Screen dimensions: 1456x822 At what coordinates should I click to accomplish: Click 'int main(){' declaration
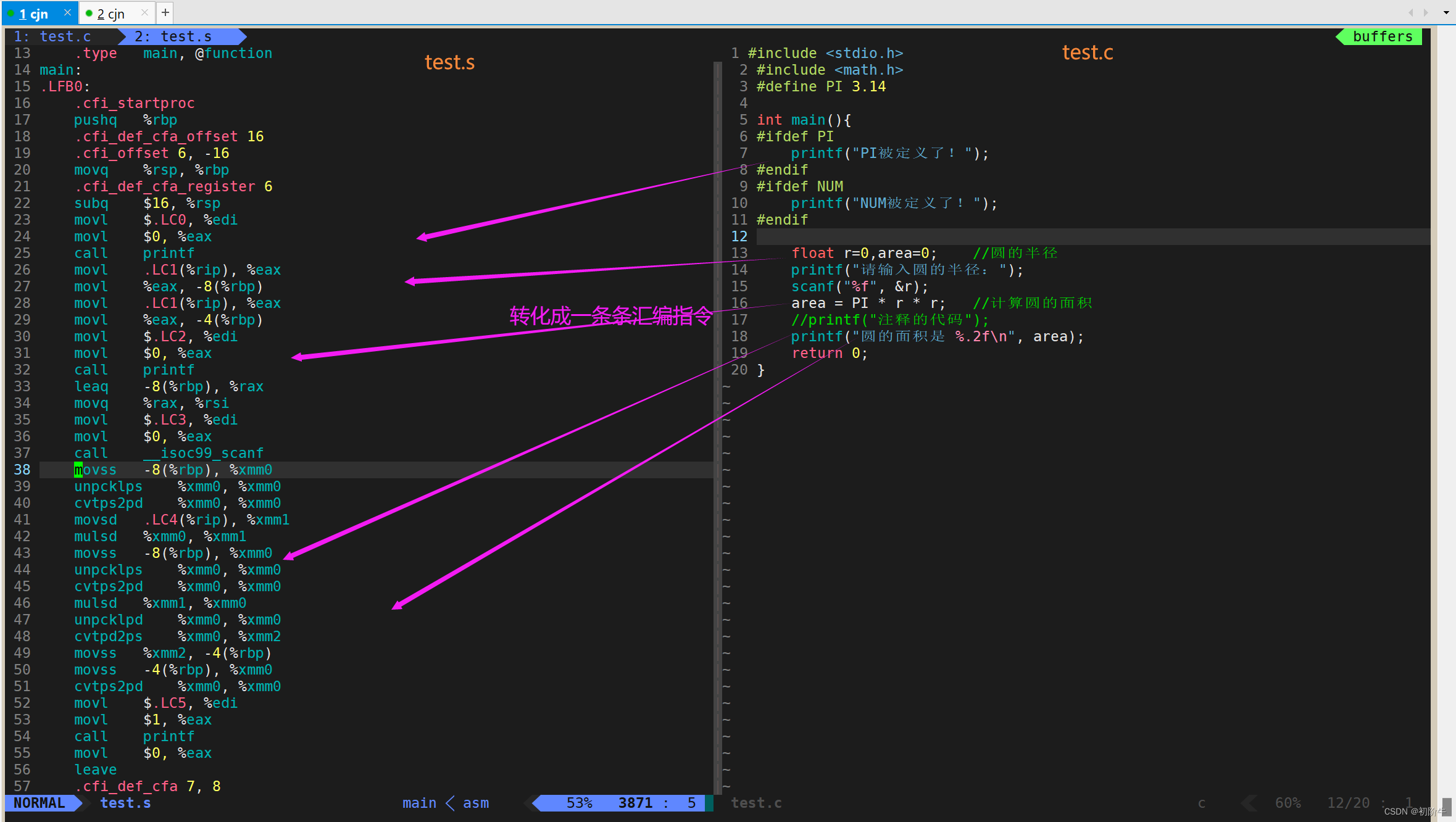tap(804, 120)
